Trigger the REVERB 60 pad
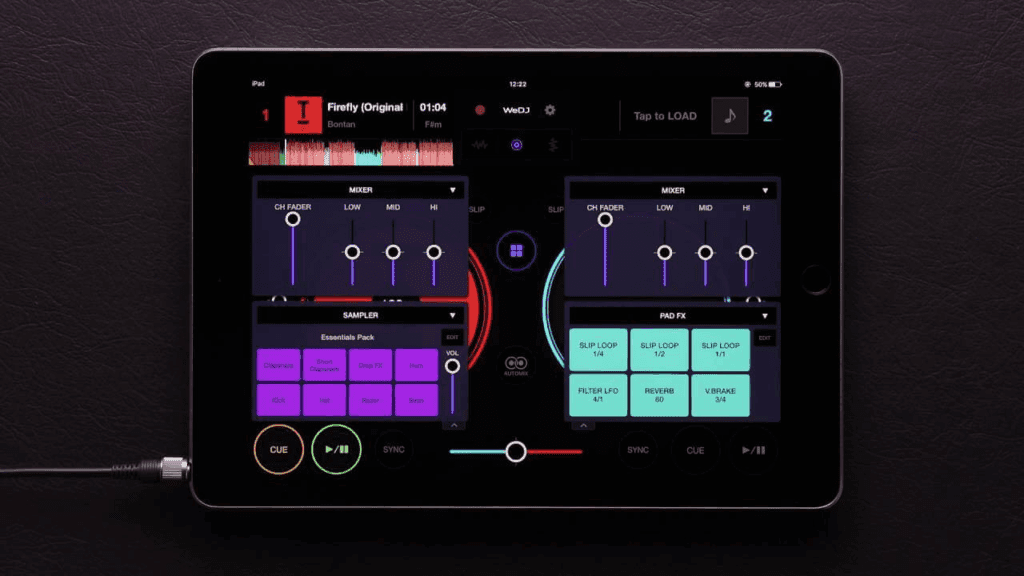Image resolution: width=1024 pixels, height=576 pixels. [x=659, y=396]
